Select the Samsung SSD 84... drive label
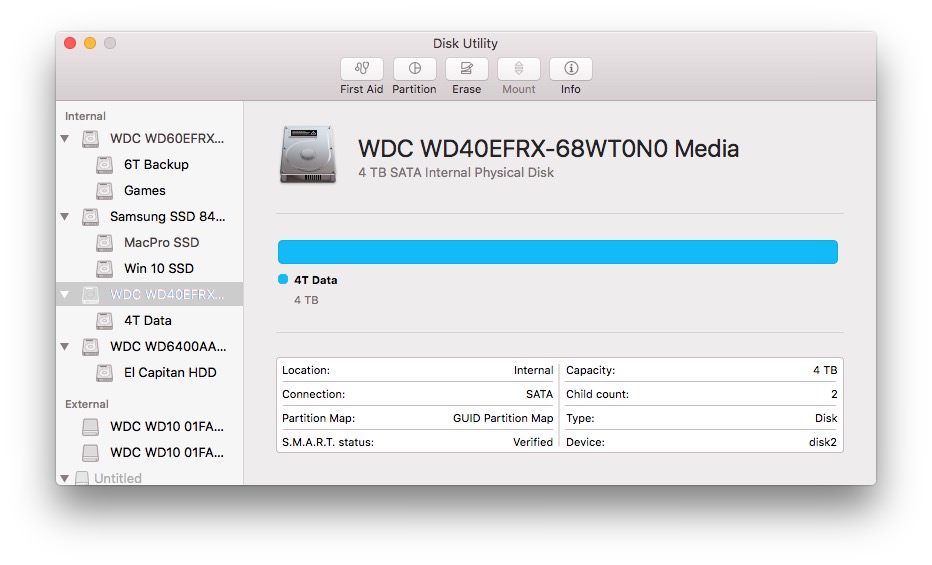The image size is (932, 565). tap(168, 217)
